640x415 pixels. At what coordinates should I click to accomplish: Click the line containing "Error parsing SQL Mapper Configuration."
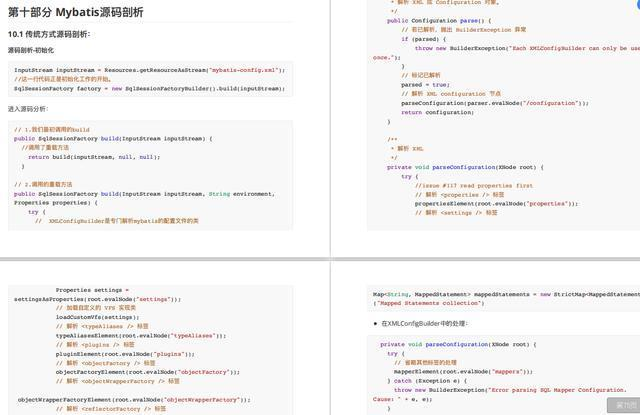click(510, 391)
